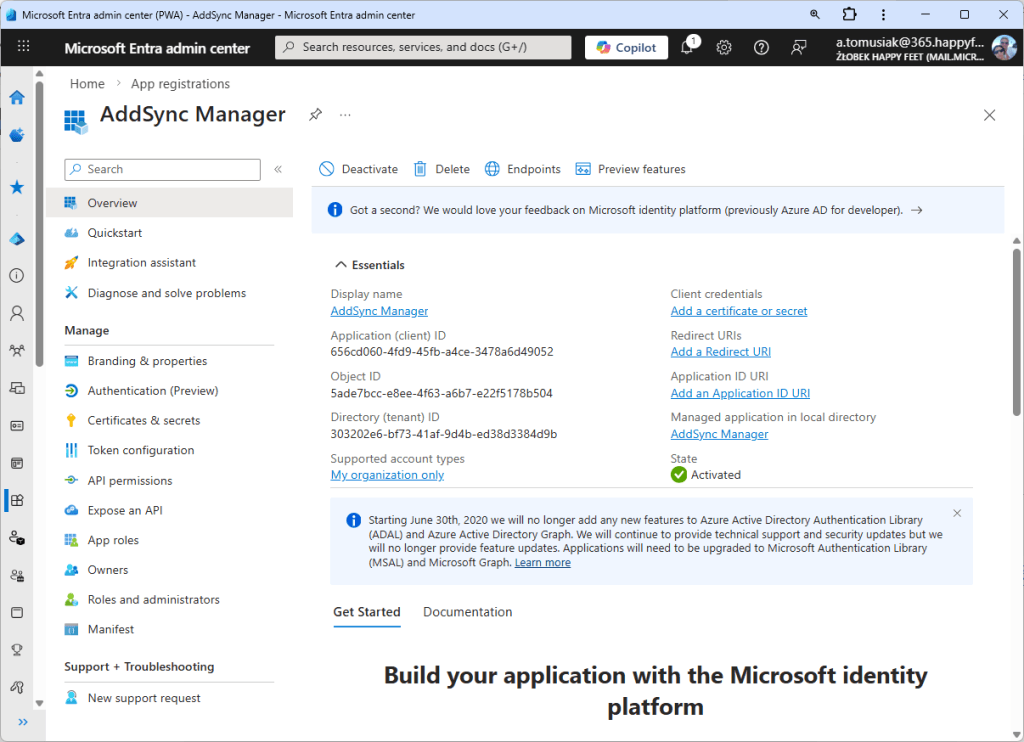Collapse the left menu with double chevron

pyautogui.click(x=278, y=170)
